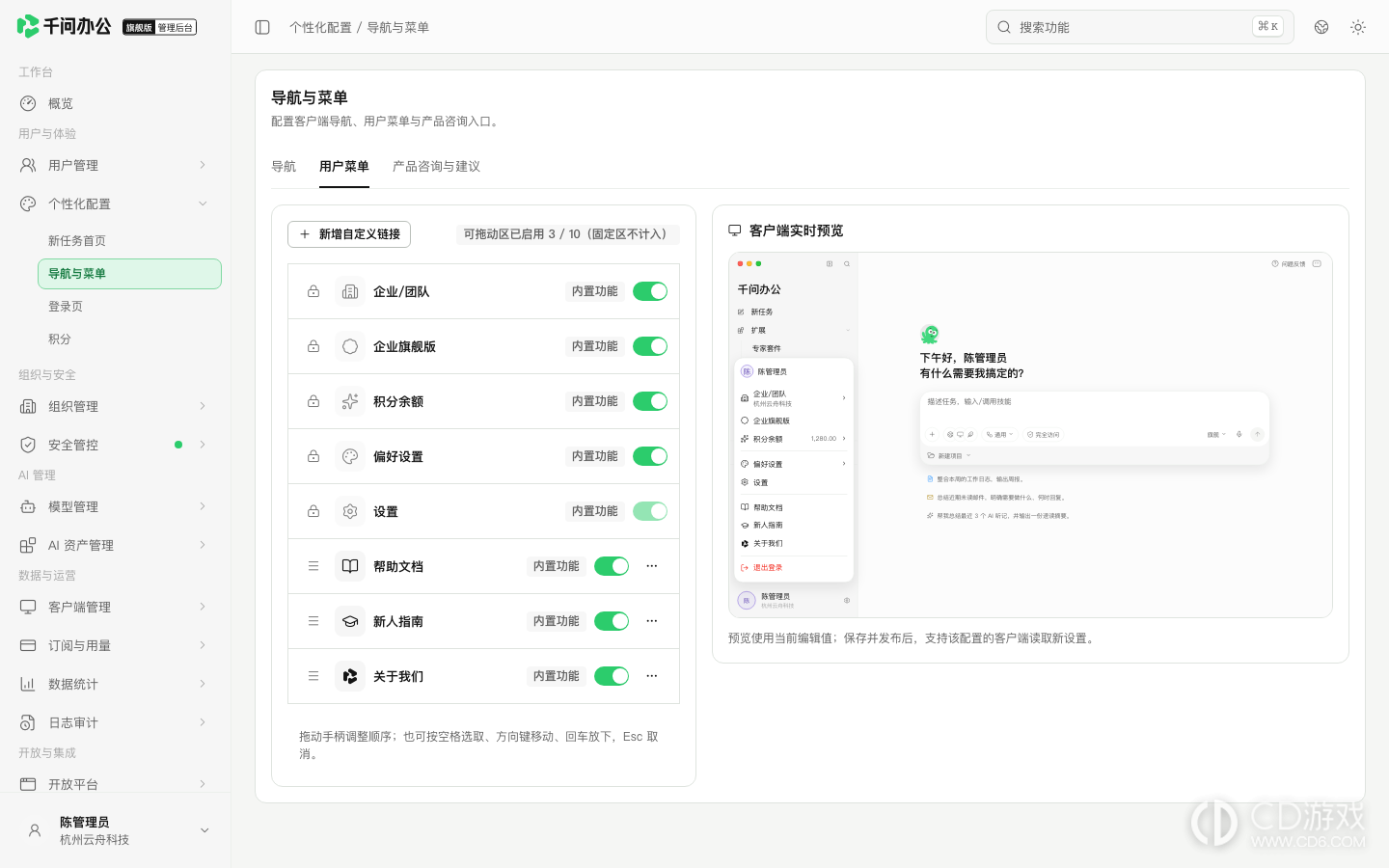This screenshot has height=868, width=1389.
Task: Expand the 客户端管理 sidebar group
Action: pyautogui.click(x=115, y=607)
